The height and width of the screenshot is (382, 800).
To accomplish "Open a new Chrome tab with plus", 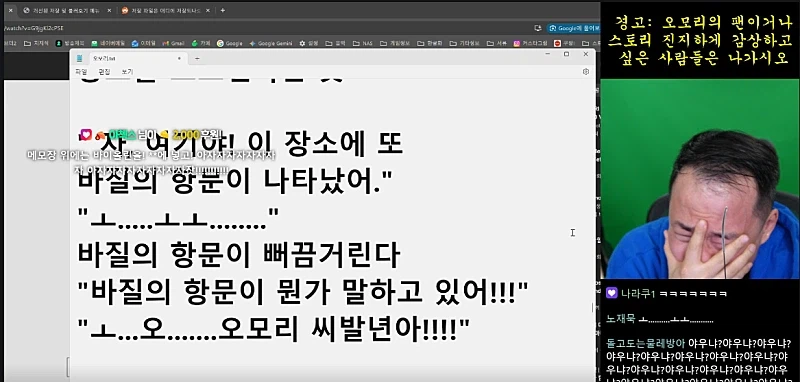I will point(222,10).
